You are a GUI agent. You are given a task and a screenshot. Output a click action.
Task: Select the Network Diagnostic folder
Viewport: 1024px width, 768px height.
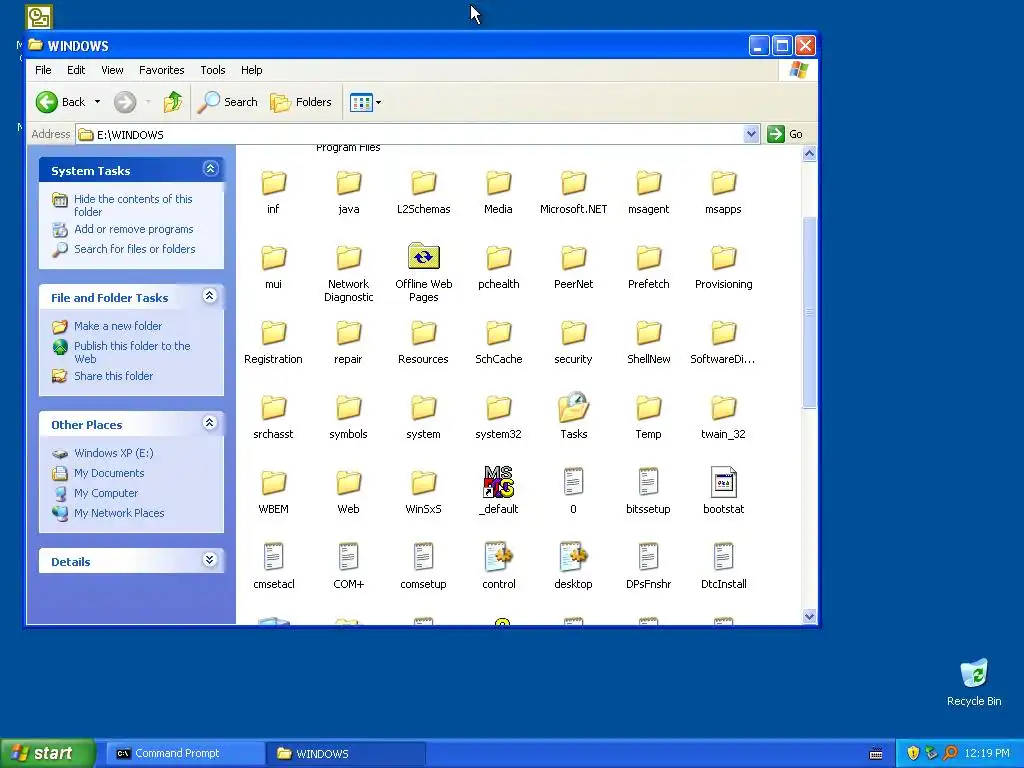[x=349, y=272]
